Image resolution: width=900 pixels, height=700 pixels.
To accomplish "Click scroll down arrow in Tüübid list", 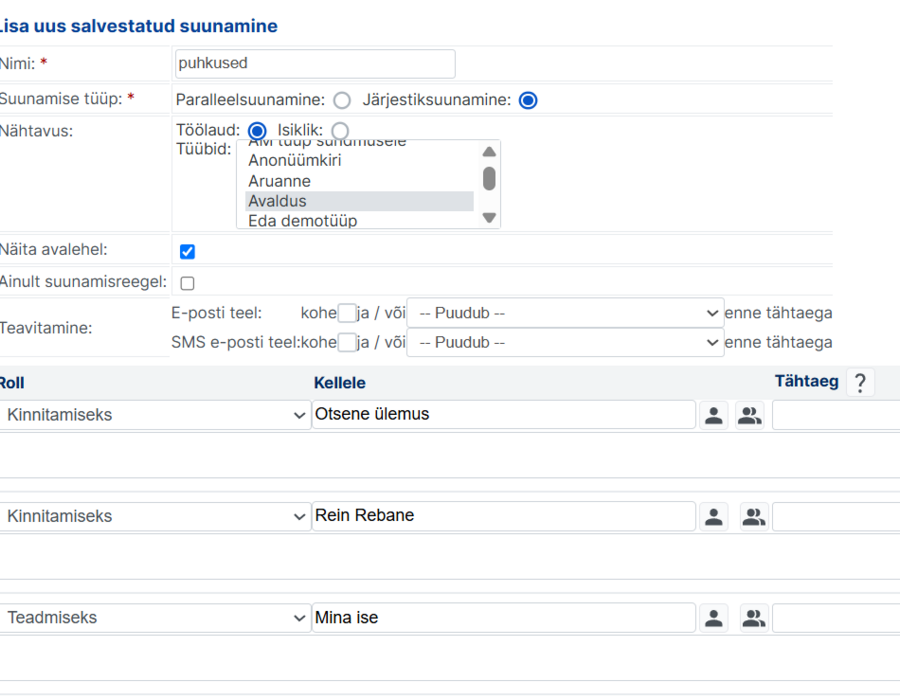I will pos(489,218).
